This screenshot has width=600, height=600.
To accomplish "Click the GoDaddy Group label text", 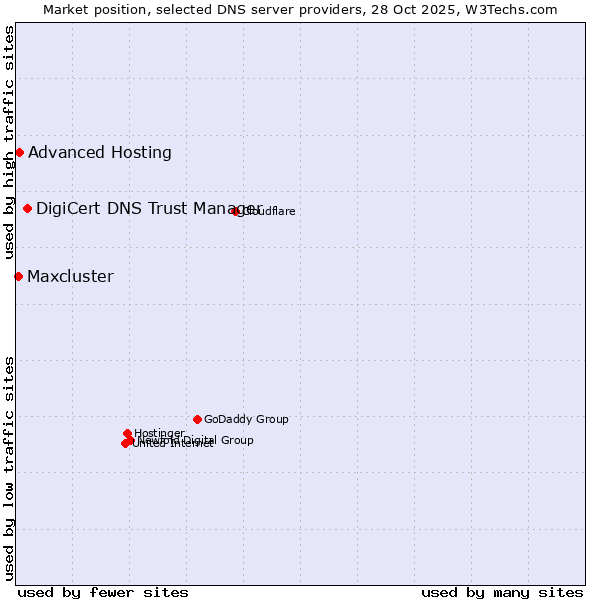I will 246,420.
